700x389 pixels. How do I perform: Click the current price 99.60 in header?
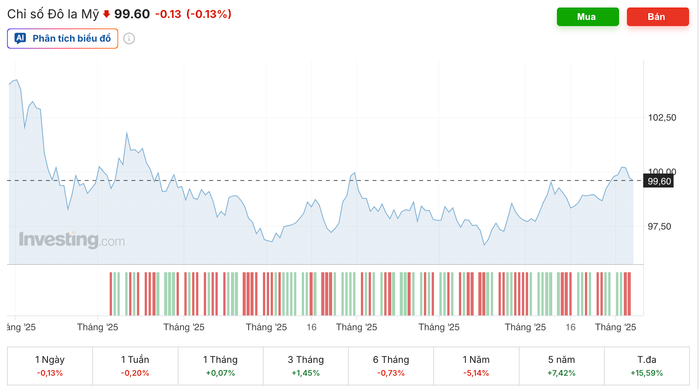coord(132,14)
